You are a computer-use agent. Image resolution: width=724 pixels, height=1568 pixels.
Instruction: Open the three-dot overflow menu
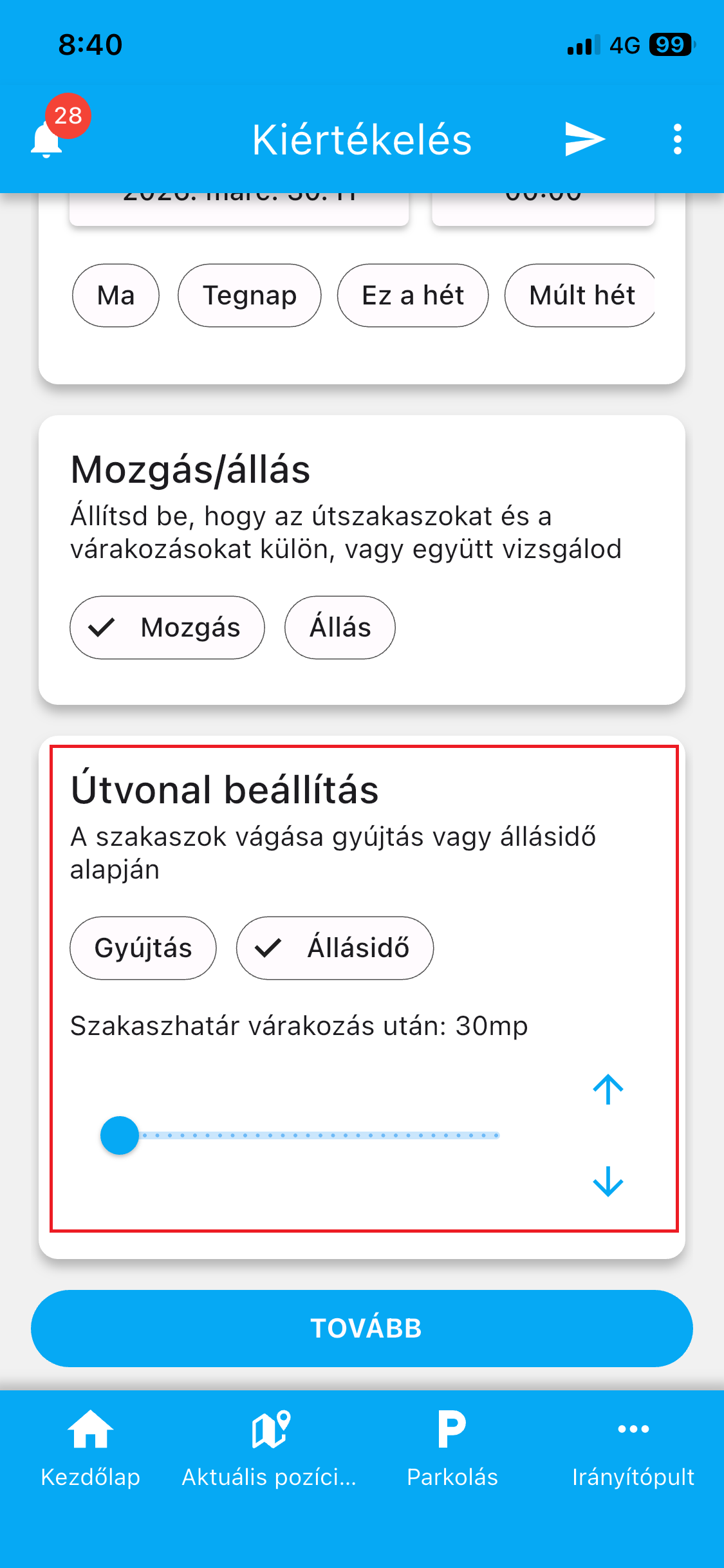coord(677,139)
